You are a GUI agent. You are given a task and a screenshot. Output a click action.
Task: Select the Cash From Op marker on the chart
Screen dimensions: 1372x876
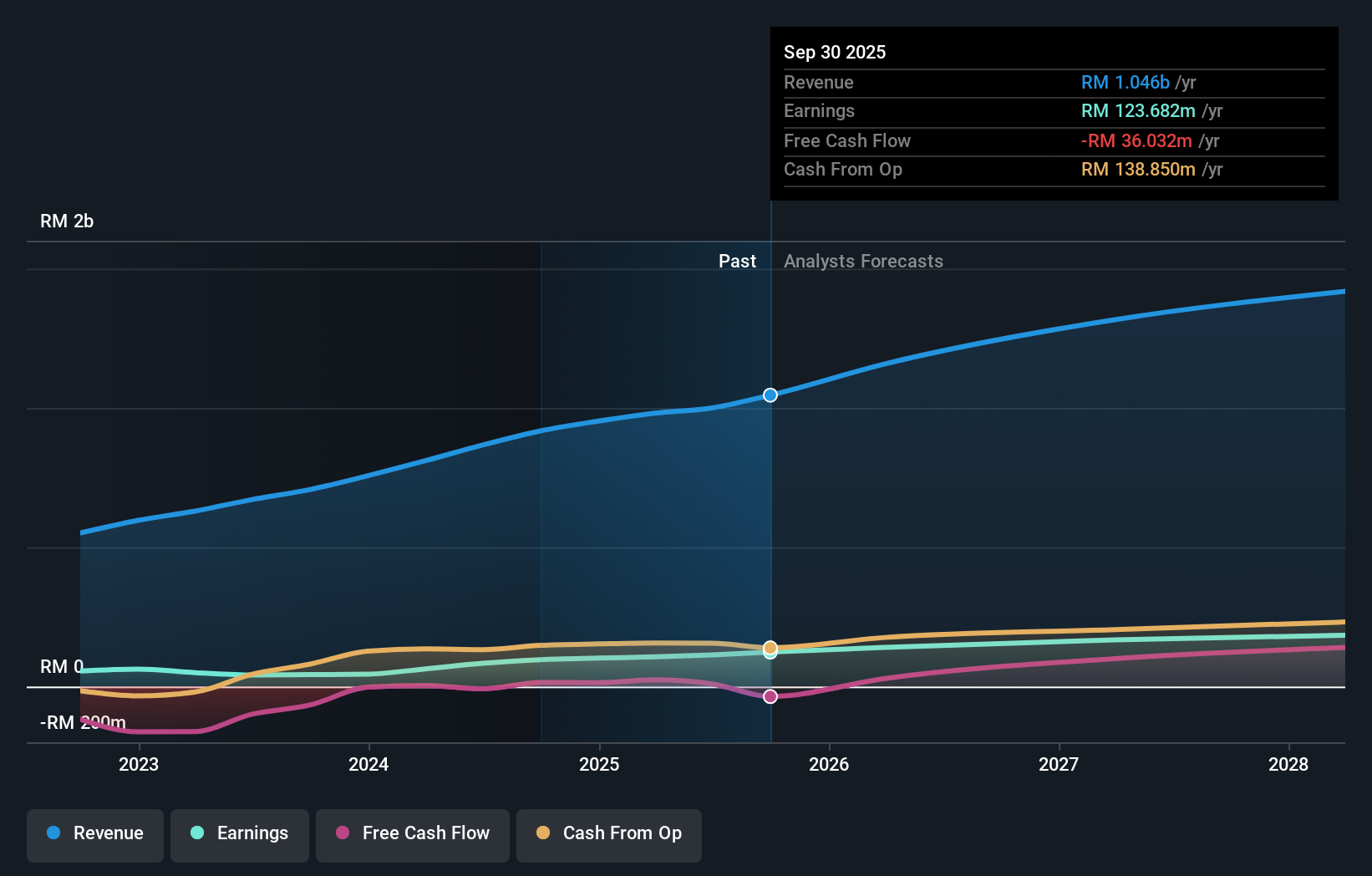(770, 646)
